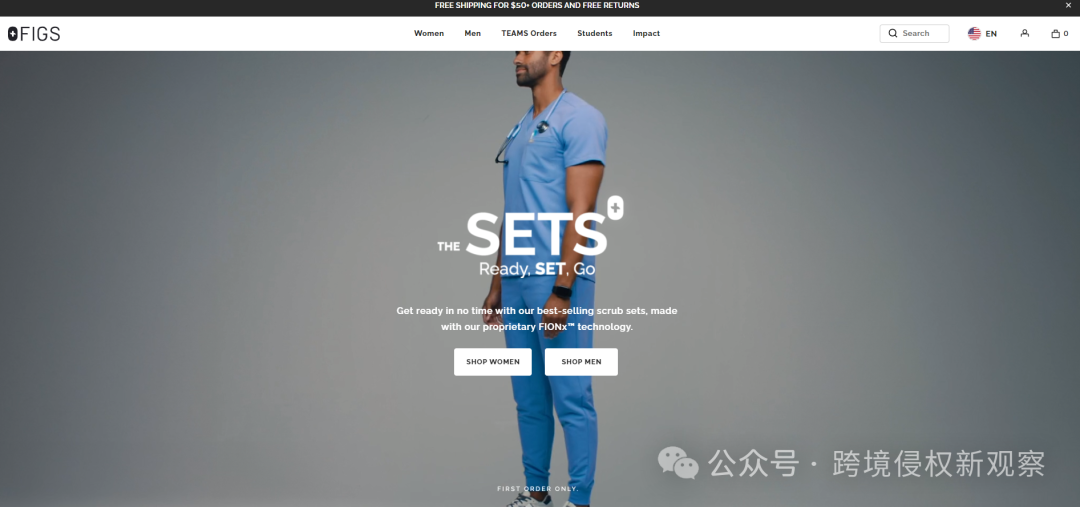Open the Women navigation menu

pos(428,33)
